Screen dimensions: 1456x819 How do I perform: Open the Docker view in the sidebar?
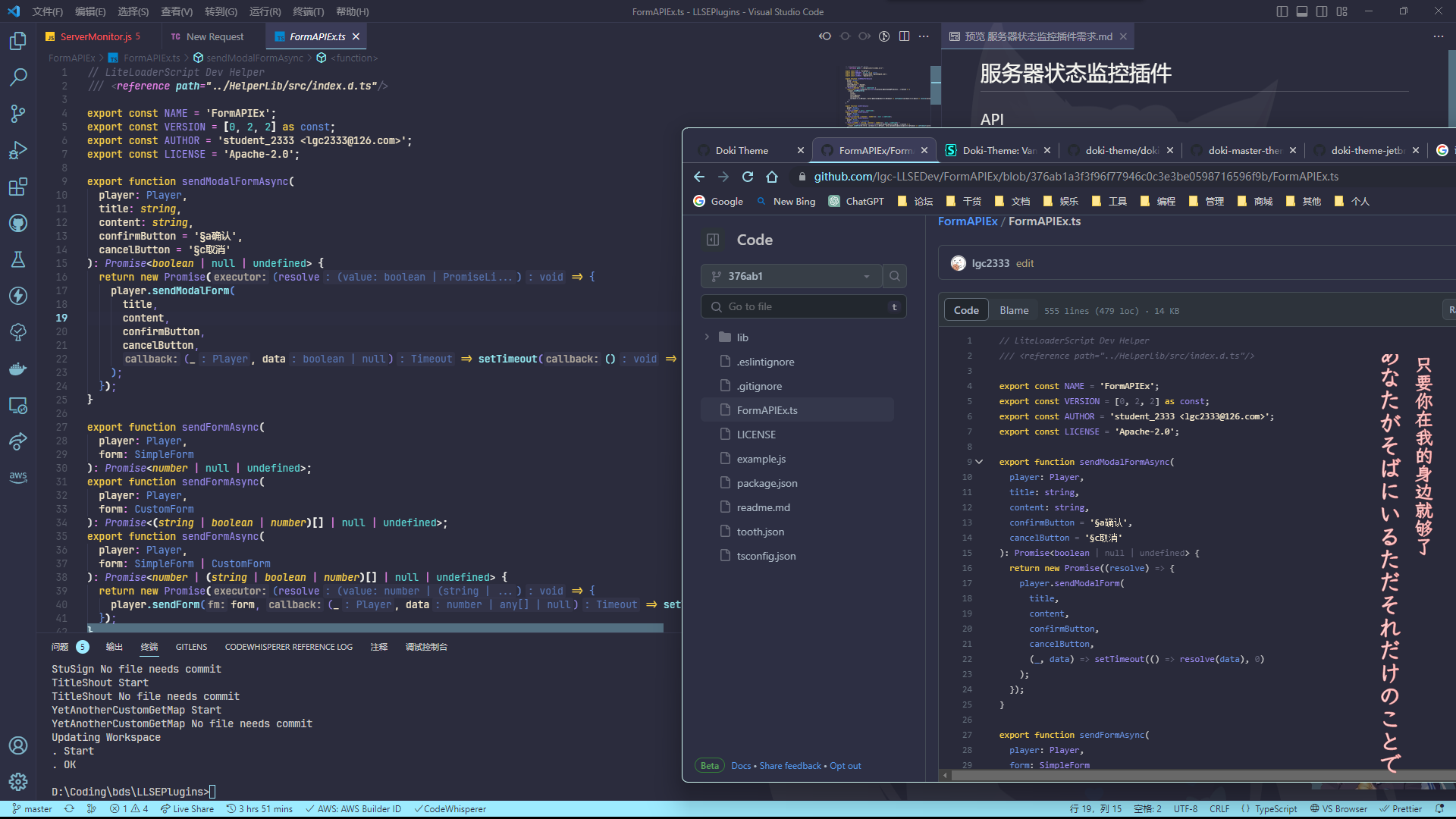click(x=18, y=369)
